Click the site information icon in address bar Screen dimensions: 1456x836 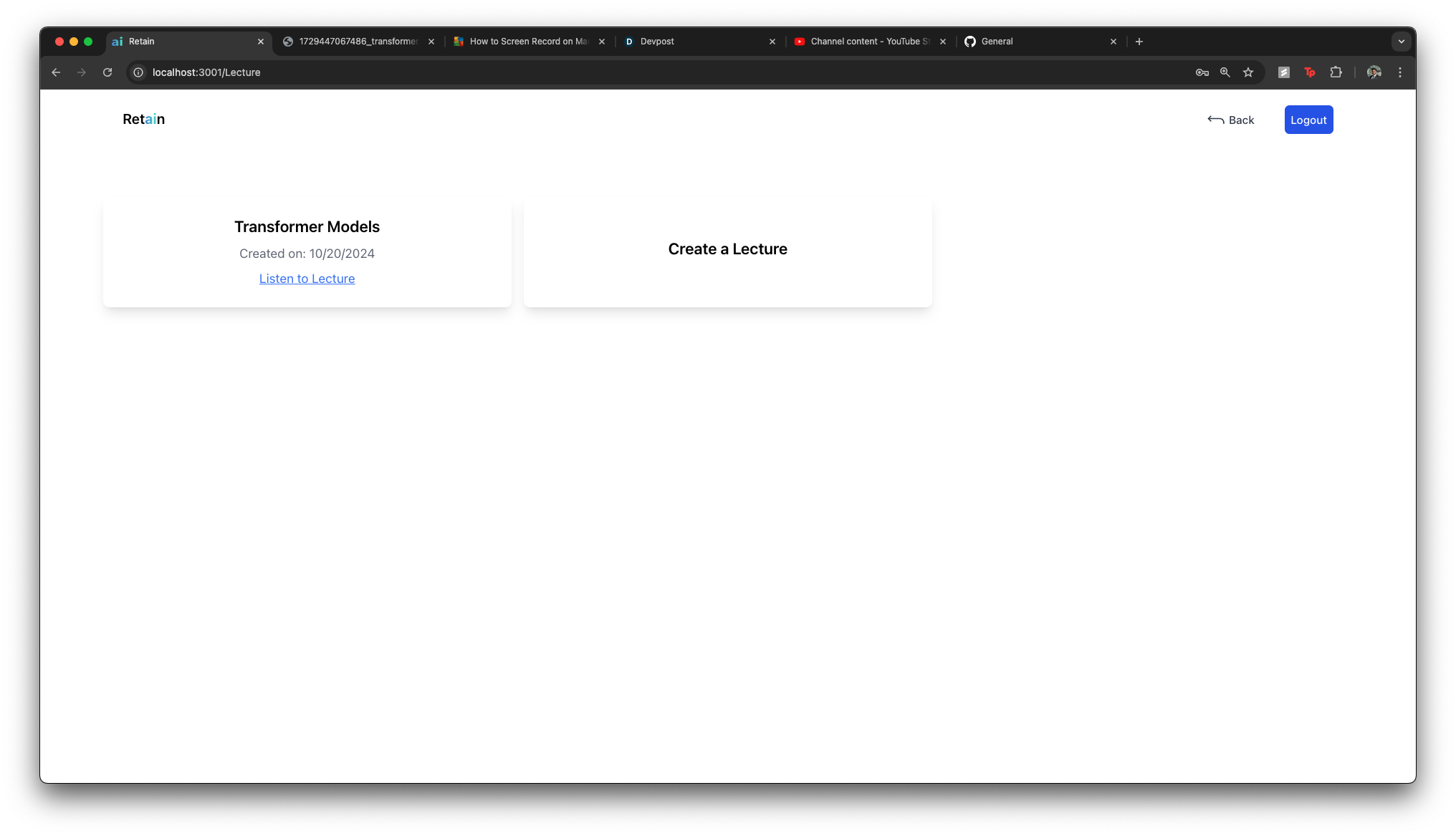(138, 72)
